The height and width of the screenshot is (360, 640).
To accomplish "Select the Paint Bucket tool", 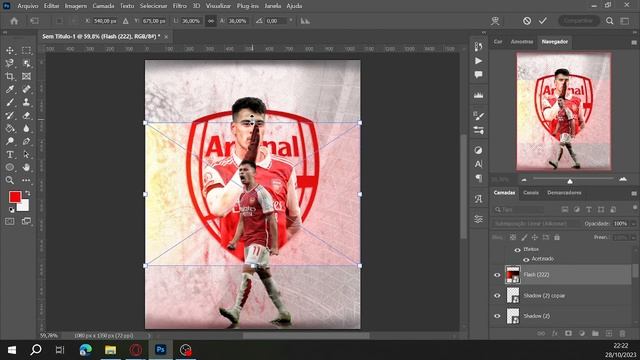I will point(10,129).
